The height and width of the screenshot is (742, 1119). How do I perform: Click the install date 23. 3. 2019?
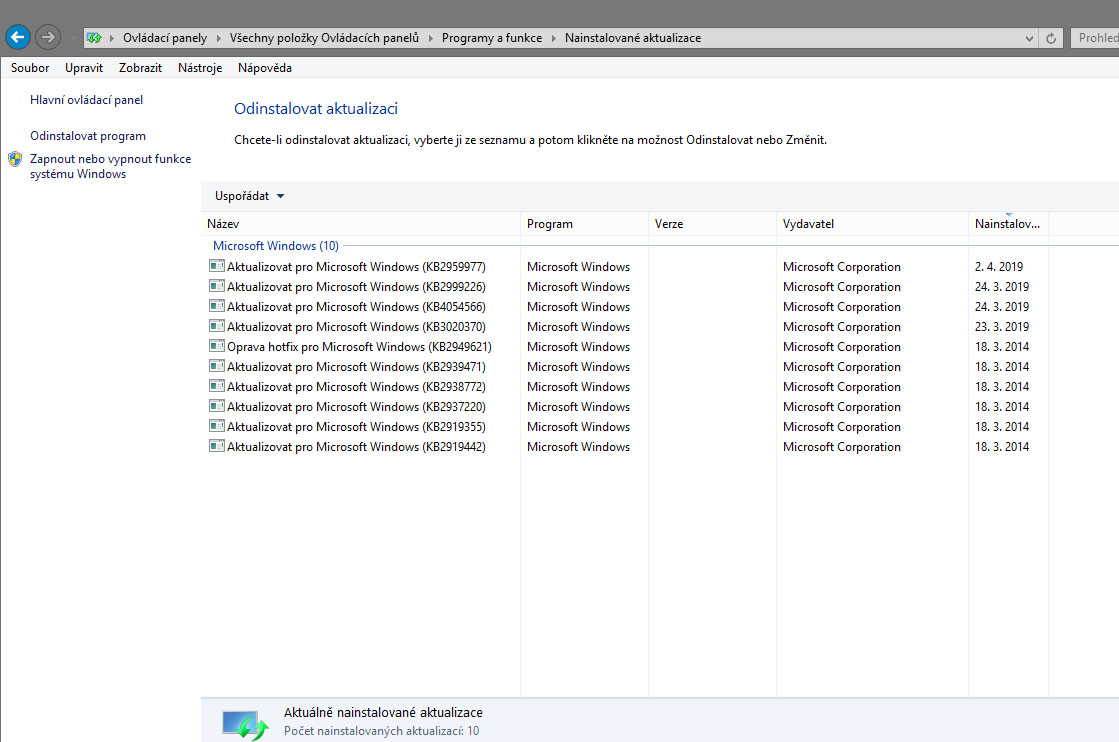(1002, 326)
